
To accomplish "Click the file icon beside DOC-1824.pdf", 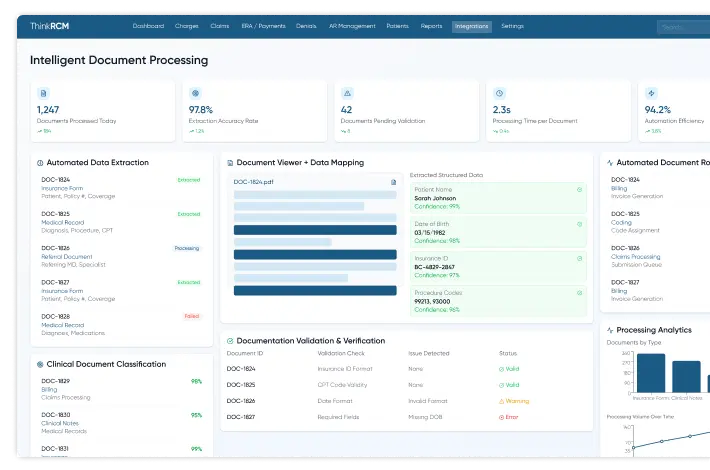I will [x=393, y=182].
